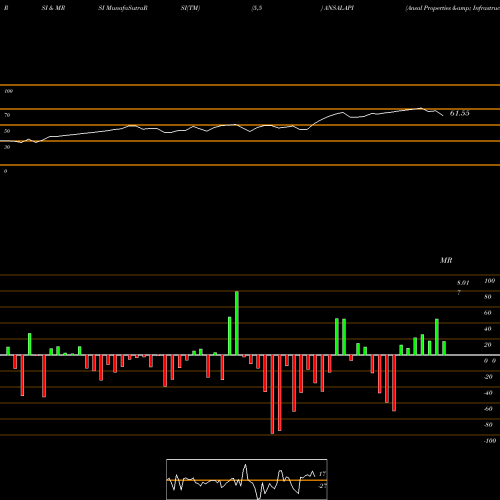Click the 8.01 value label in MR panel

[x=463, y=283]
